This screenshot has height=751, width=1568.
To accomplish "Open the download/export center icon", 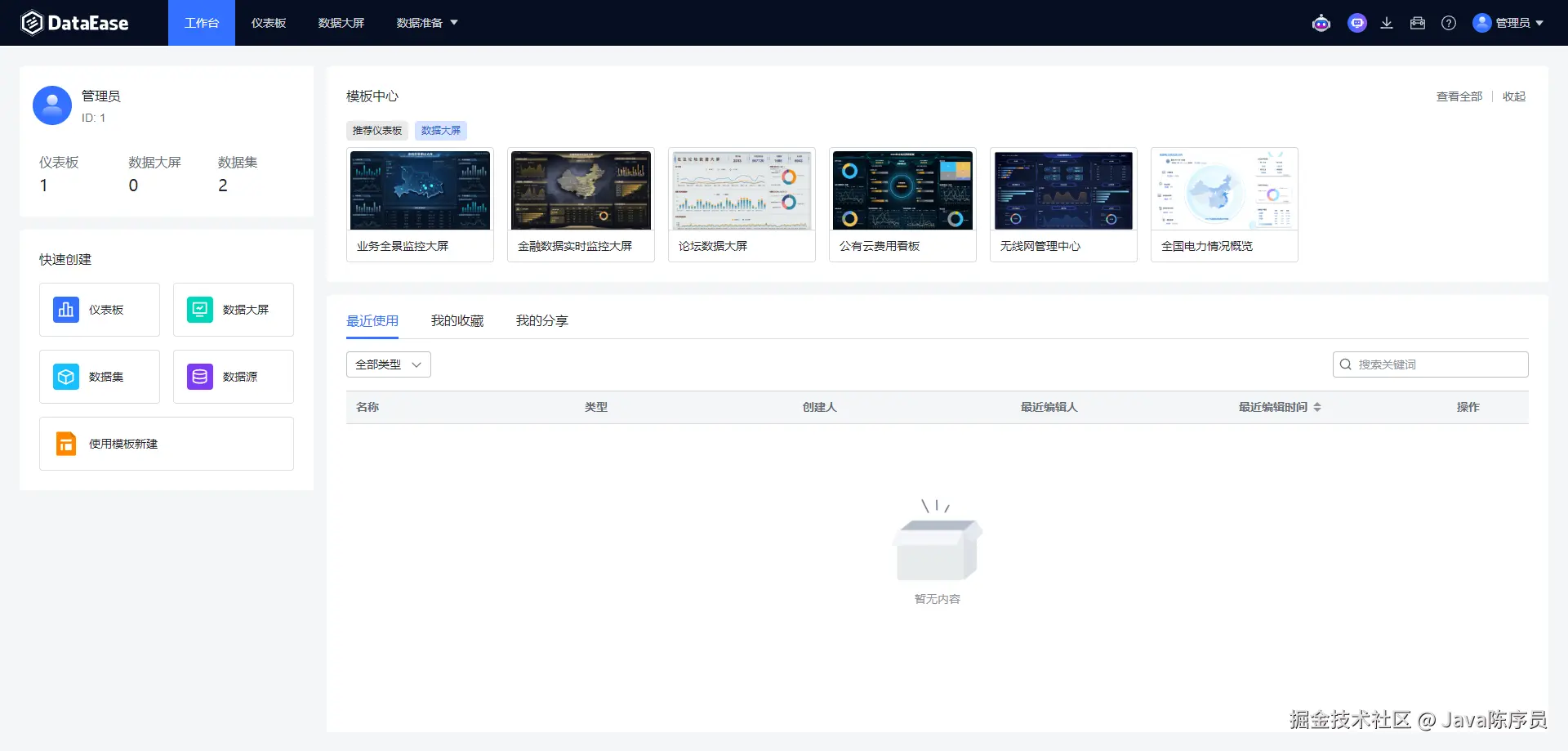I will tap(1387, 23).
